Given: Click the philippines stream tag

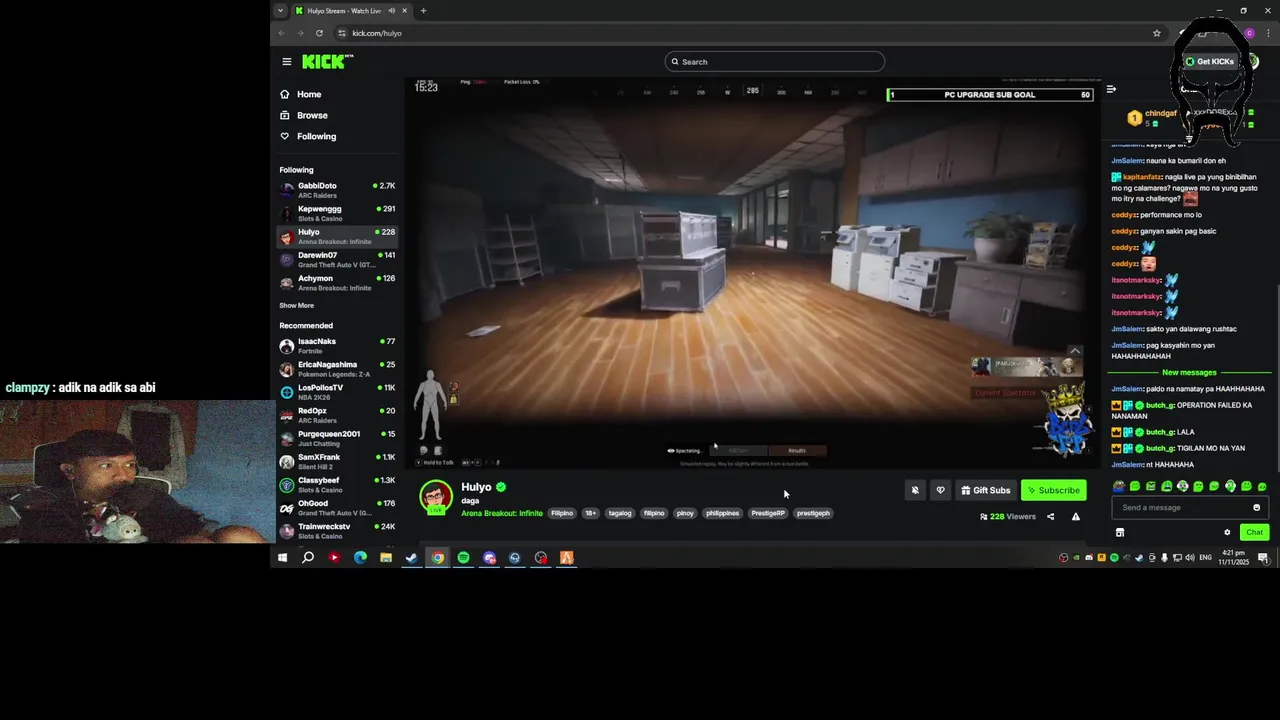Looking at the screenshot, I should click(722, 513).
